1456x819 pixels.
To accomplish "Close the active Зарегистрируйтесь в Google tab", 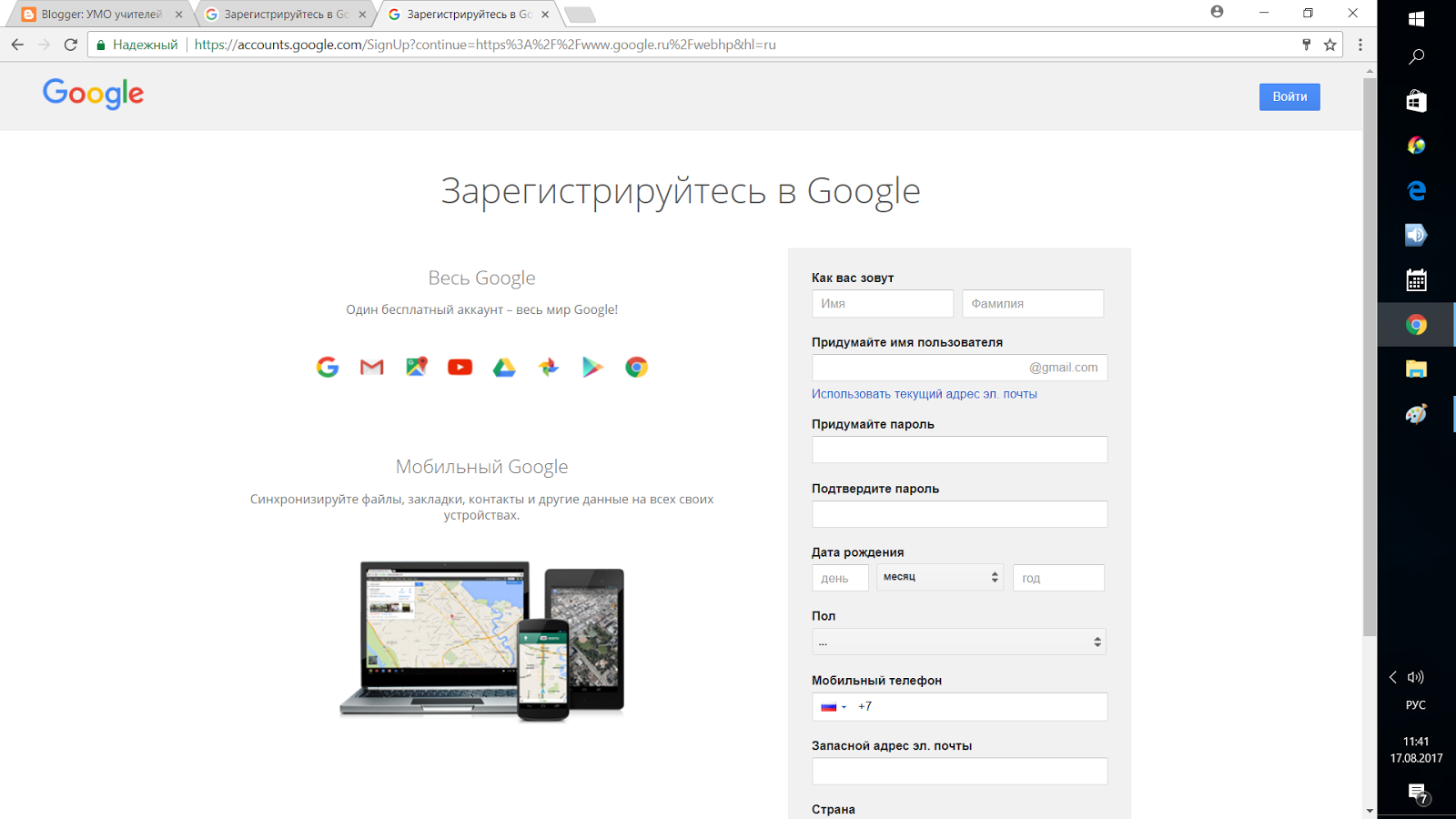I will pos(545,15).
